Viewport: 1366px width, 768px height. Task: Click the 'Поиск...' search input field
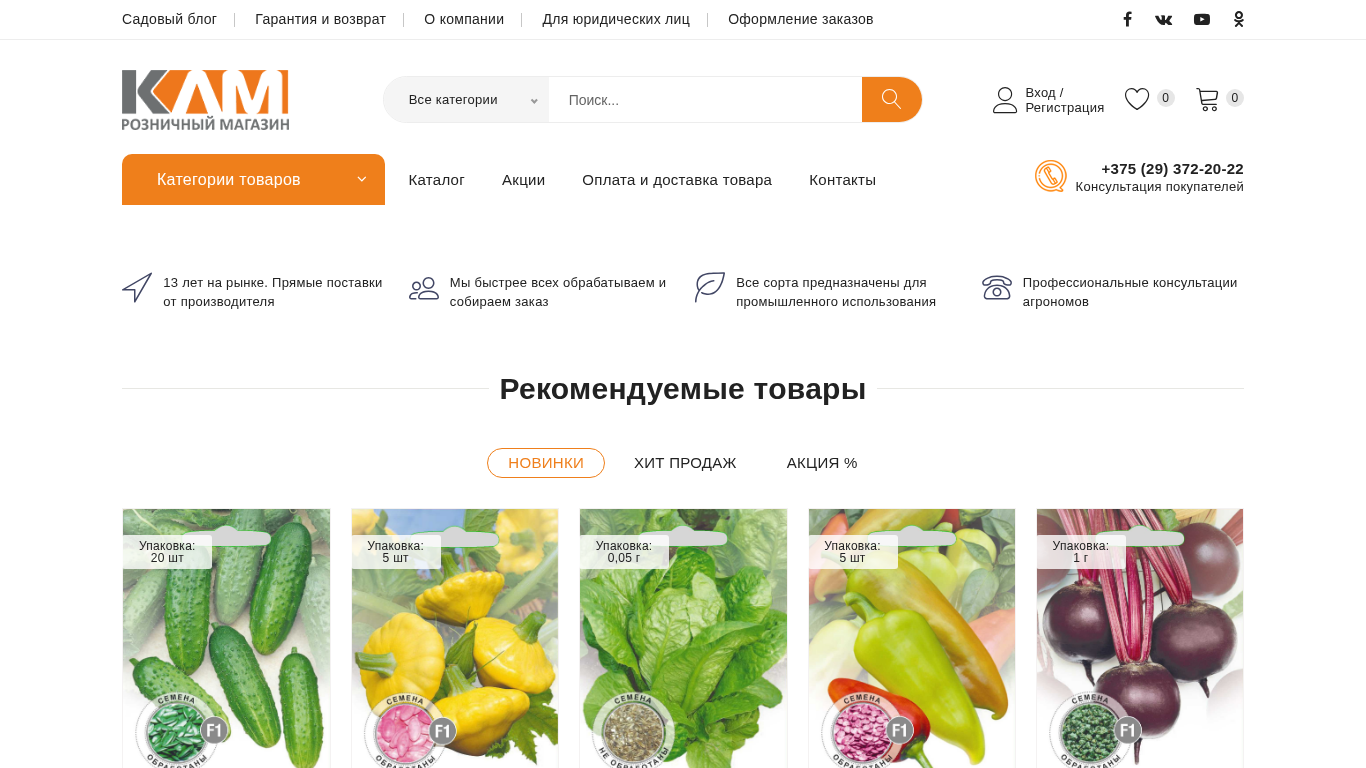click(705, 99)
